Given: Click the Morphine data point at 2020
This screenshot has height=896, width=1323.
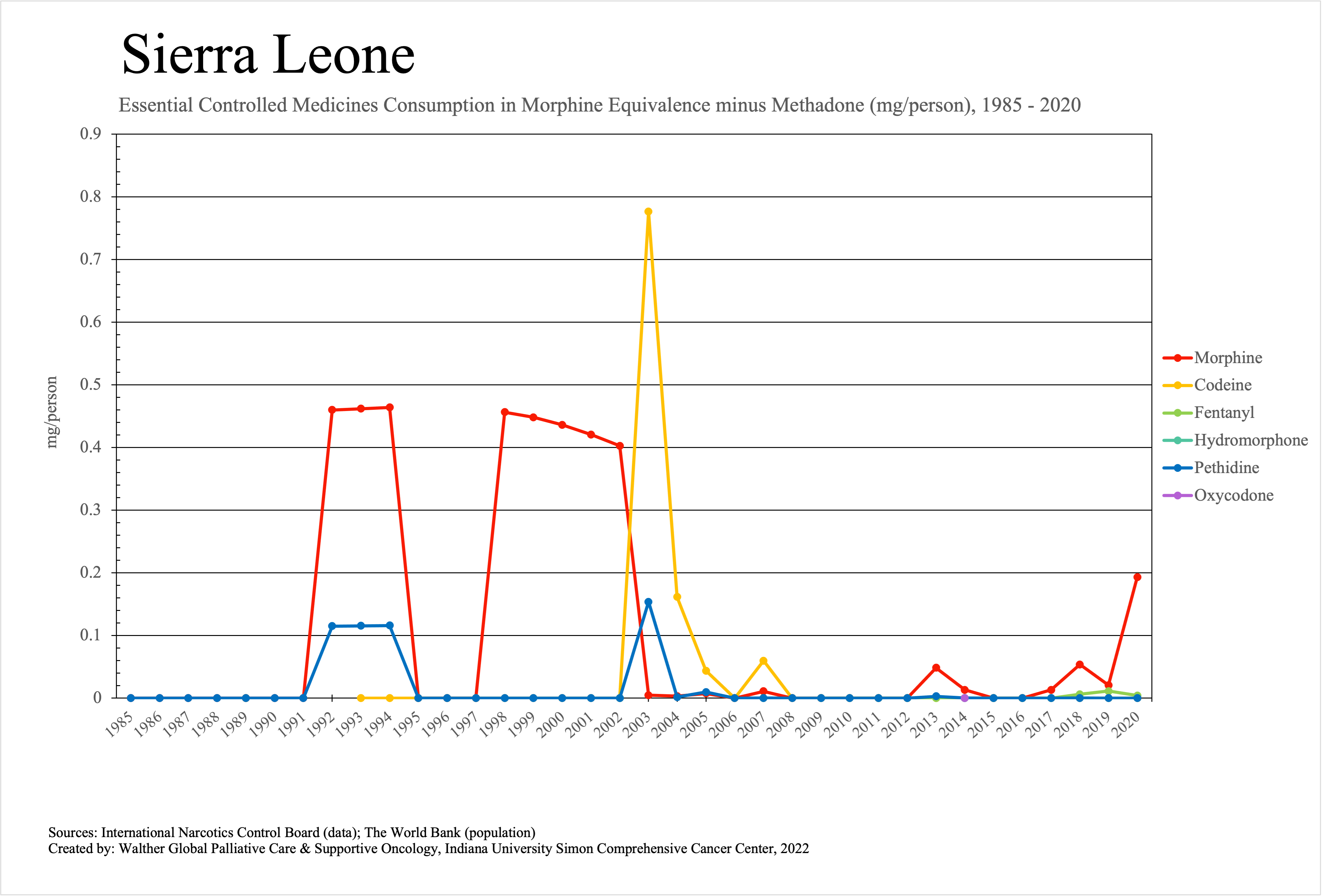Looking at the screenshot, I should click(x=1137, y=577).
